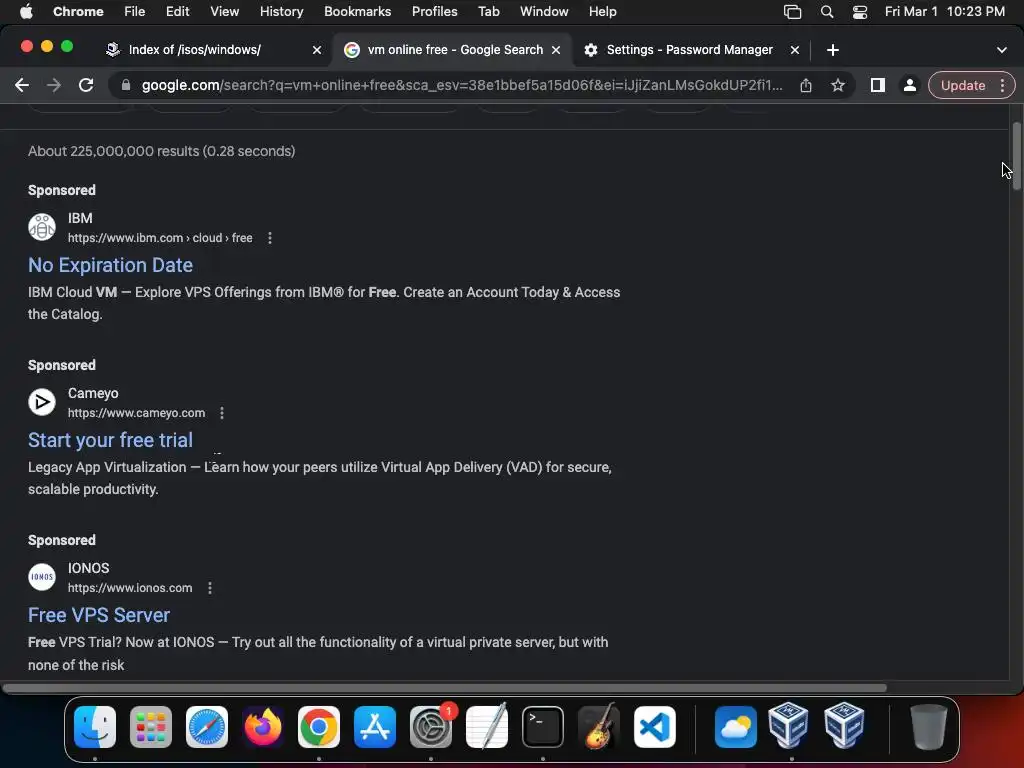Image resolution: width=1024 pixels, height=768 pixels.
Task: View site information lock icon
Action: tap(126, 85)
